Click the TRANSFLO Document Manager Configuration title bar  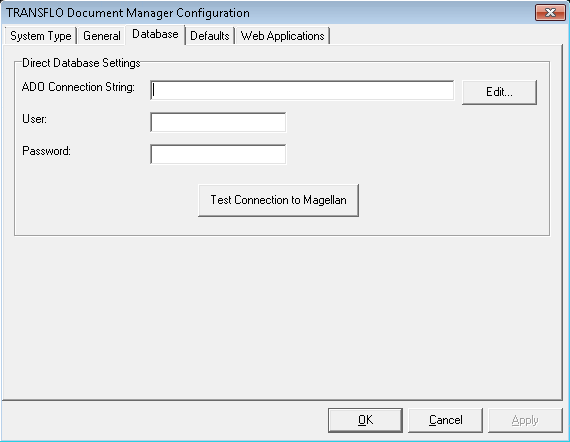click(269, 13)
